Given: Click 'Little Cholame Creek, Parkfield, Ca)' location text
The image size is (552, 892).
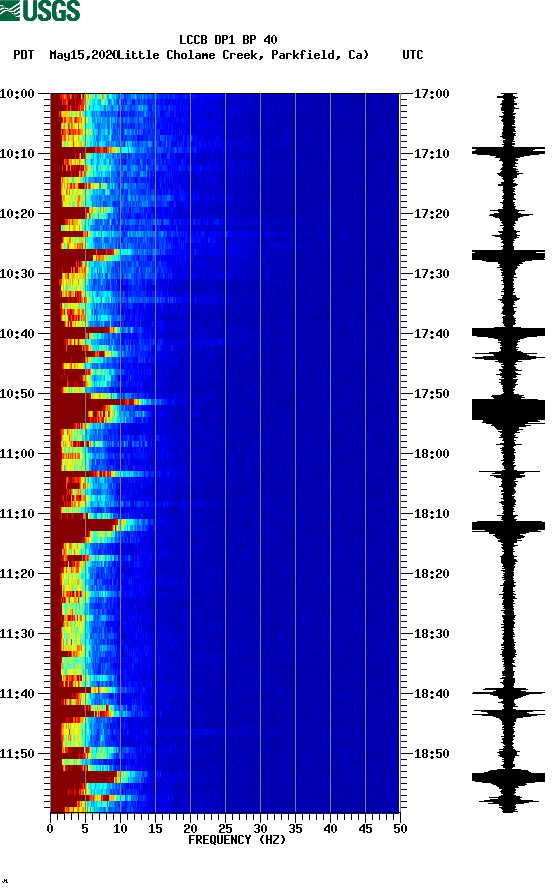Looking at the screenshot, I should tap(242, 55).
